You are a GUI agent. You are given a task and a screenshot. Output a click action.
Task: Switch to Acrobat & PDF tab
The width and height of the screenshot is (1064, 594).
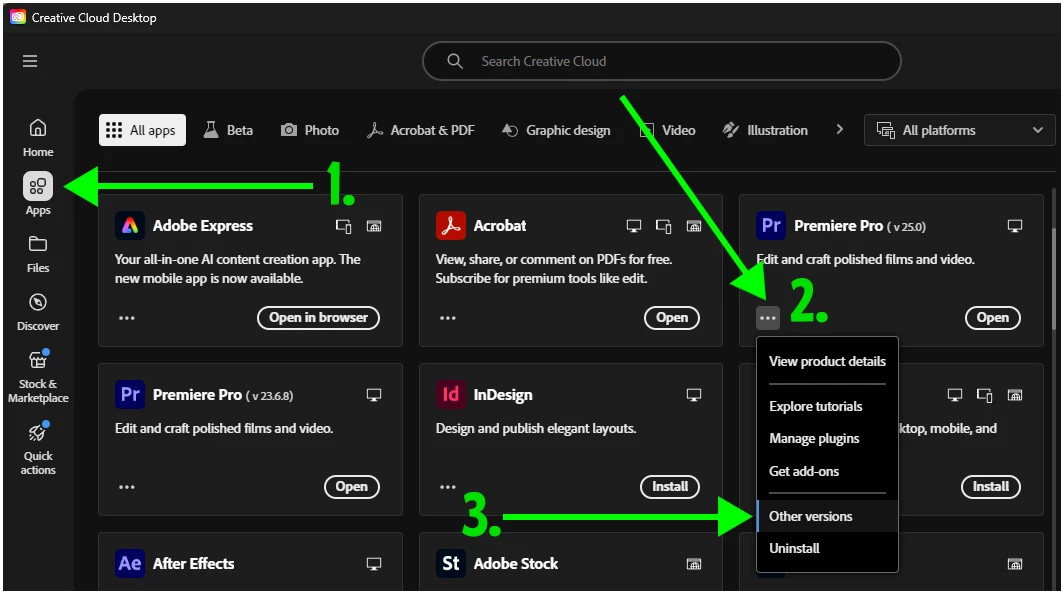(x=421, y=130)
